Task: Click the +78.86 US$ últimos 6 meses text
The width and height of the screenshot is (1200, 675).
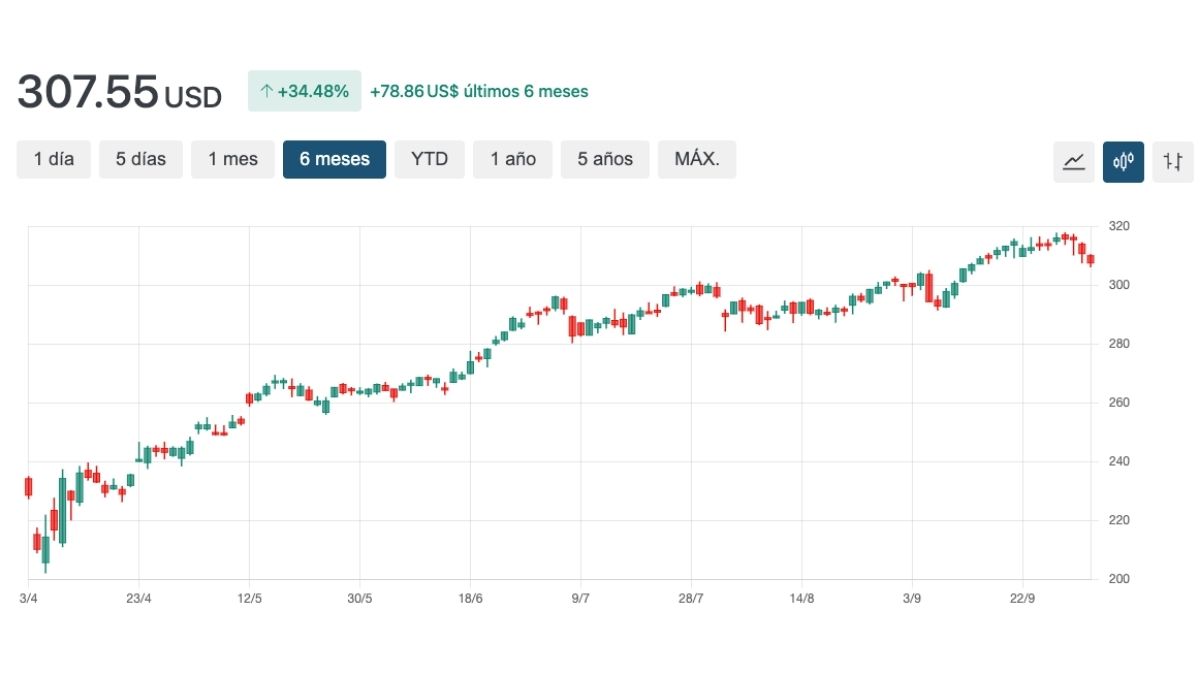Action: pyautogui.click(x=479, y=91)
